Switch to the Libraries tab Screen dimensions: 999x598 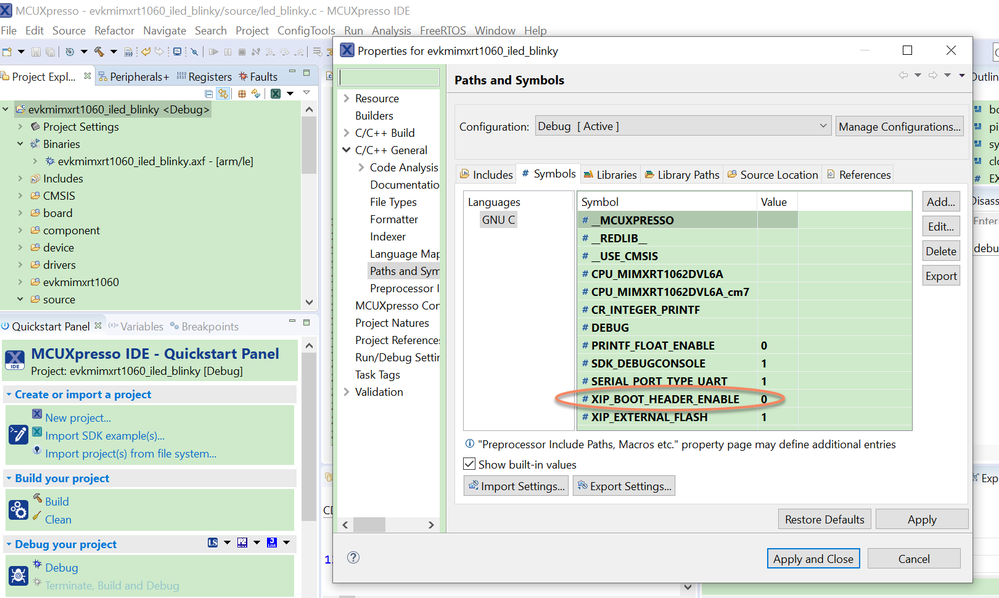(610, 174)
